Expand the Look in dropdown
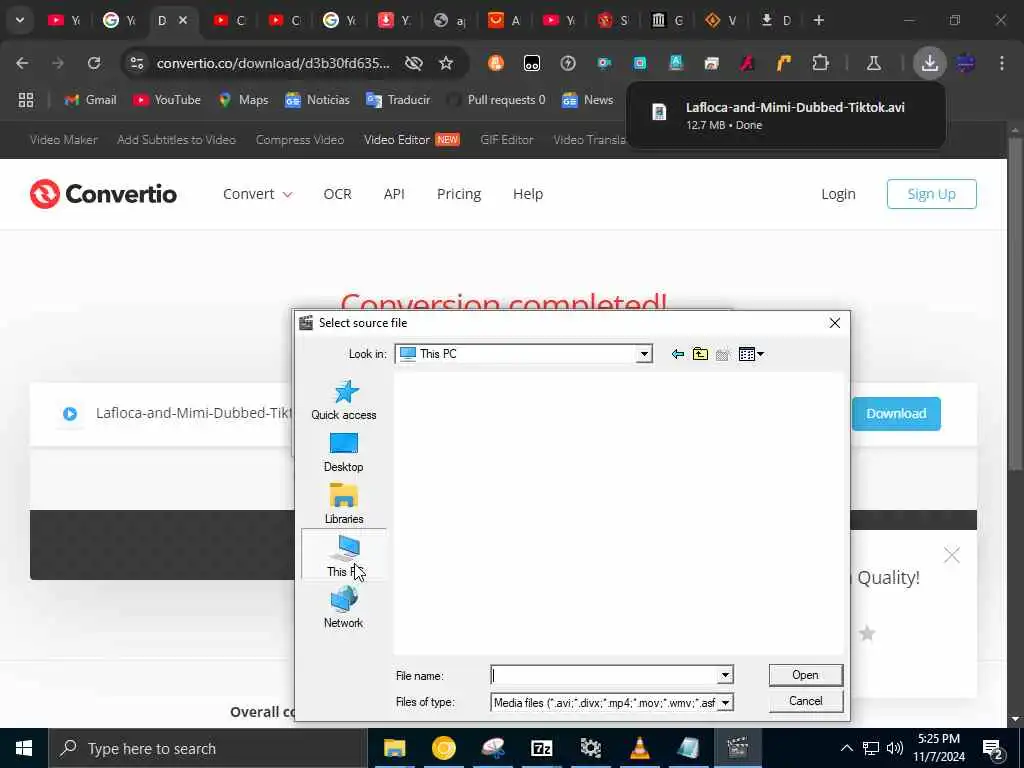The width and height of the screenshot is (1024, 768). point(644,354)
